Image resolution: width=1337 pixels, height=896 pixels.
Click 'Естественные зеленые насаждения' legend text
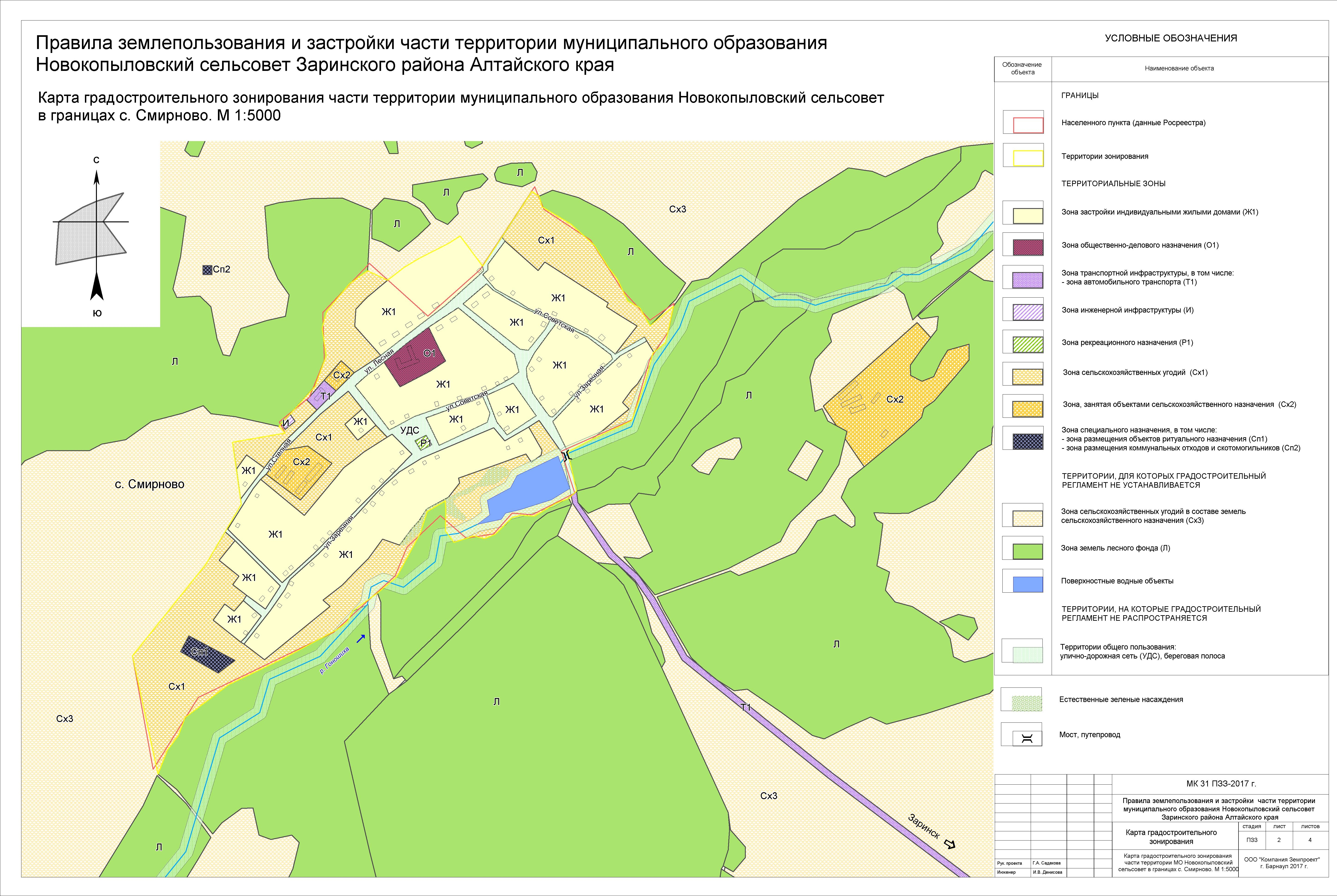tap(1121, 699)
